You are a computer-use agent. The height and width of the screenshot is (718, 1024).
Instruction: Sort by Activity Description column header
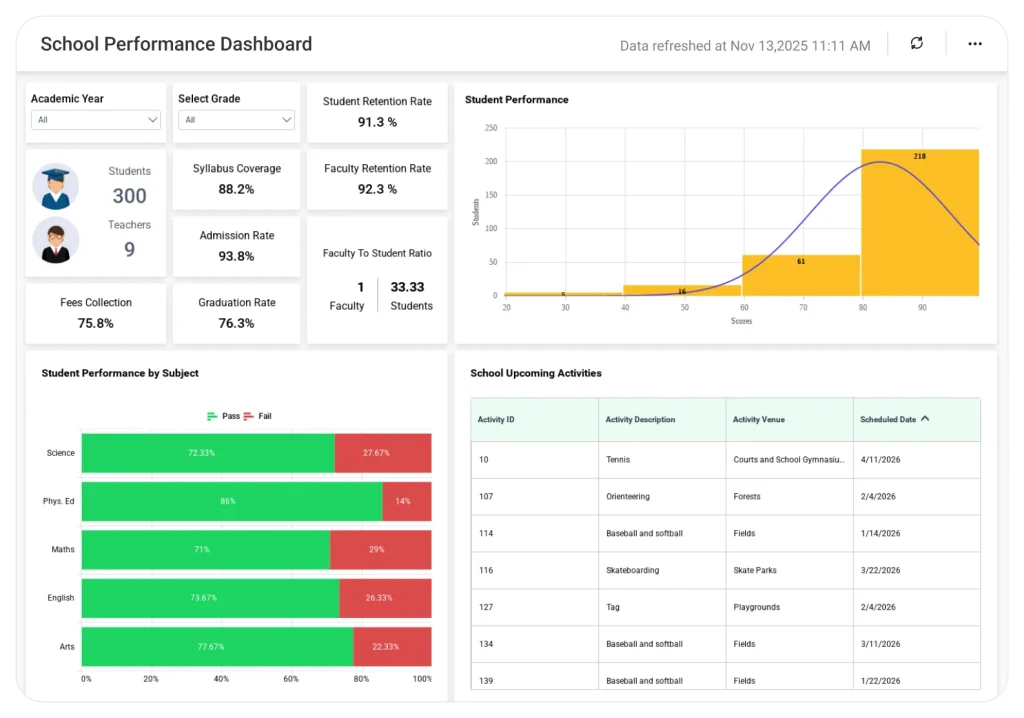662,419
